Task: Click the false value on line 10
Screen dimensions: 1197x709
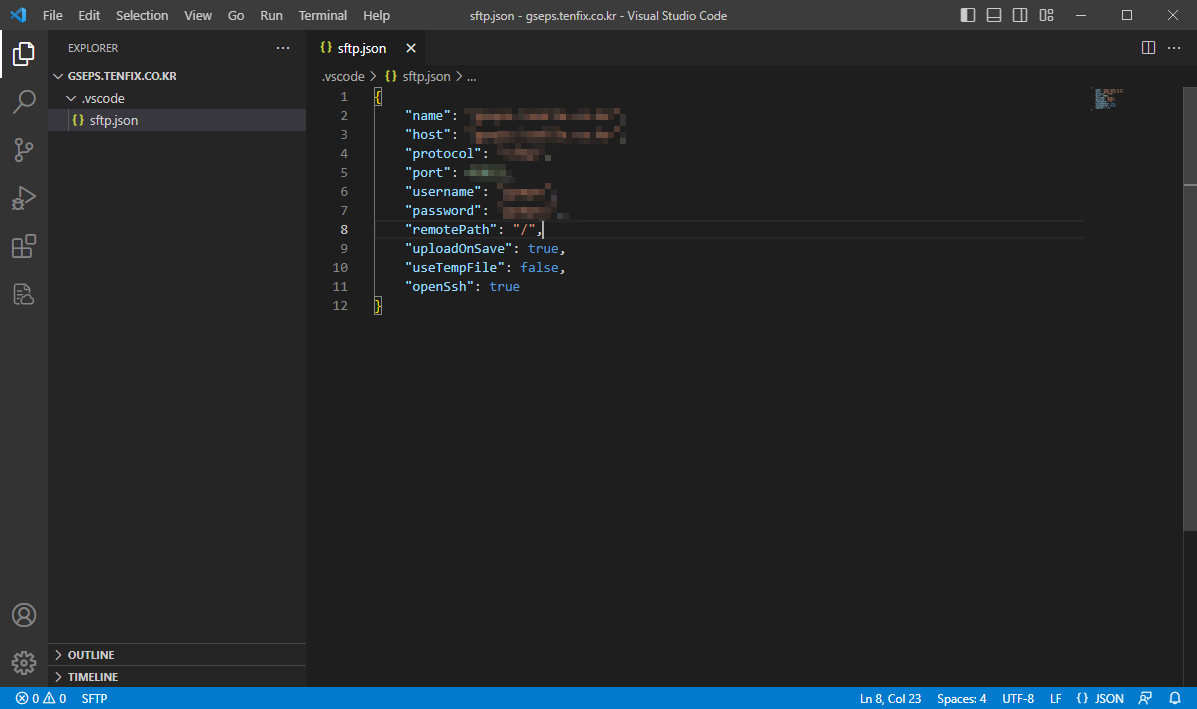Action: pyautogui.click(x=539, y=268)
